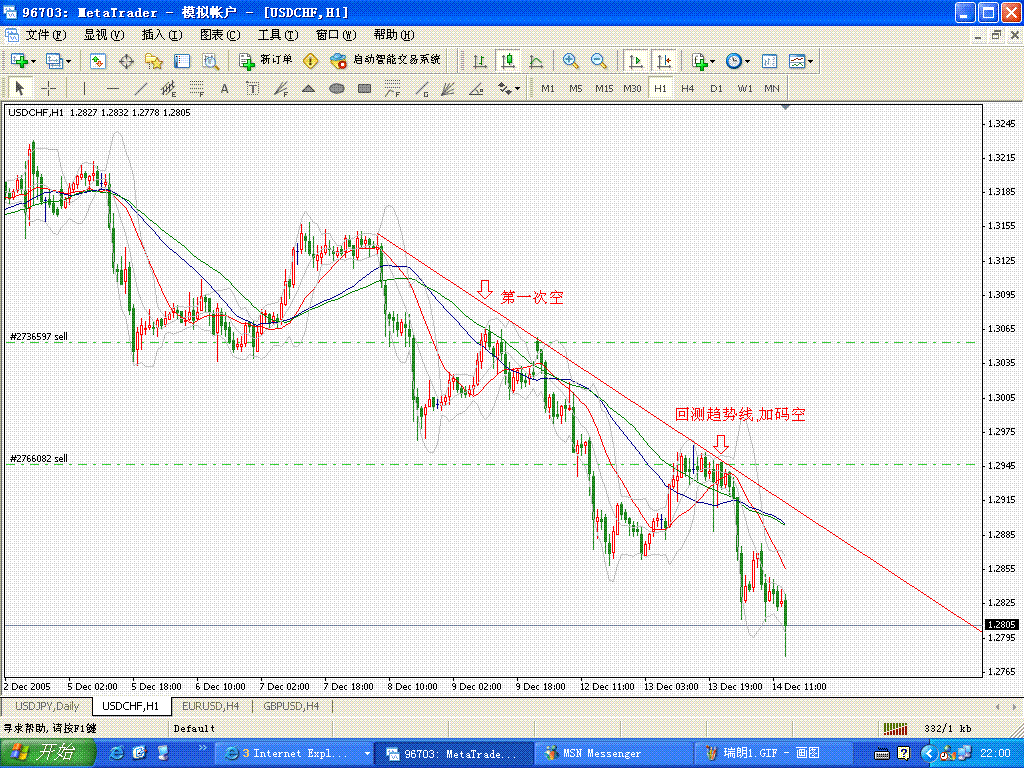Open the 瑞朗1.GIF Paint taskbar item
Image resolution: width=1024 pixels, height=768 pixels.
(773, 754)
